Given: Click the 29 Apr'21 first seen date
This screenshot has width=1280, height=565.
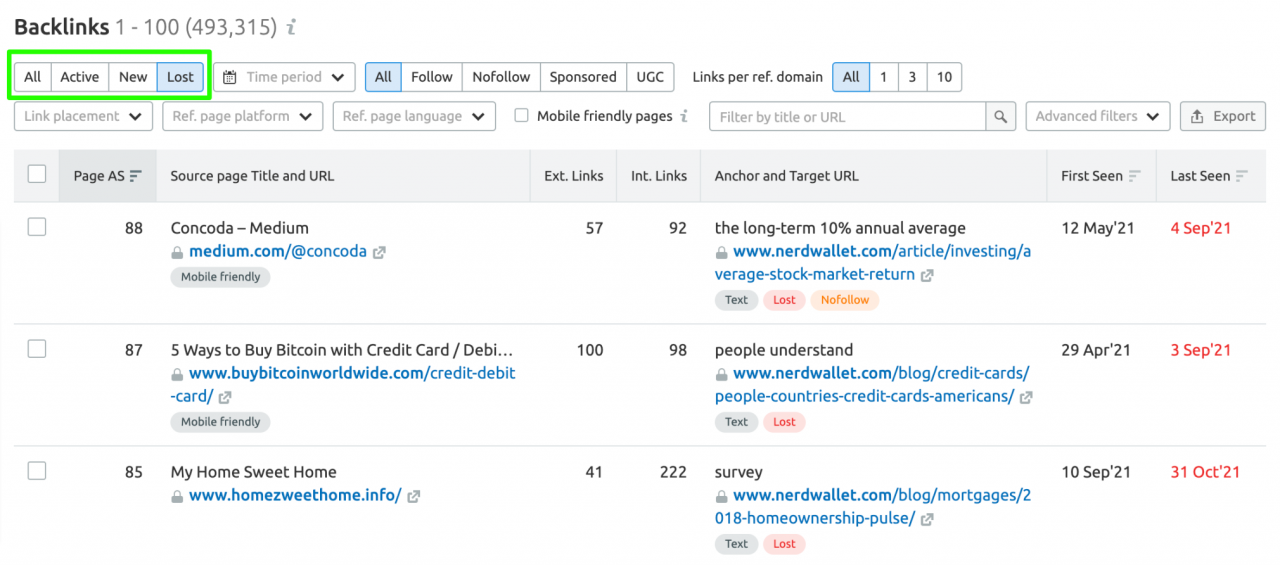Looking at the screenshot, I should coord(1096,350).
